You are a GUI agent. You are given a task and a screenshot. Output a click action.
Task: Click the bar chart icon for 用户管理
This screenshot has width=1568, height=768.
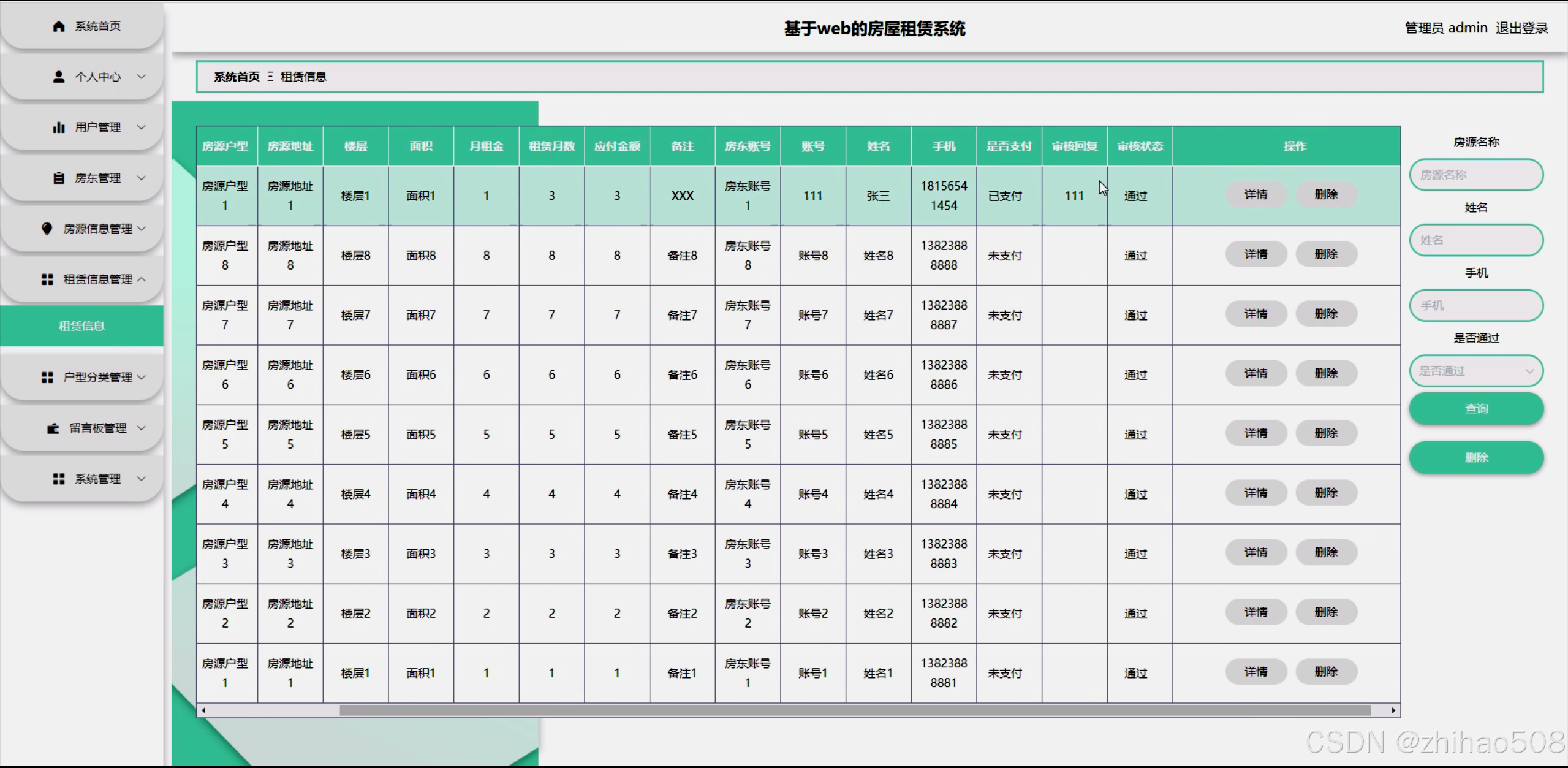click(59, 127)
